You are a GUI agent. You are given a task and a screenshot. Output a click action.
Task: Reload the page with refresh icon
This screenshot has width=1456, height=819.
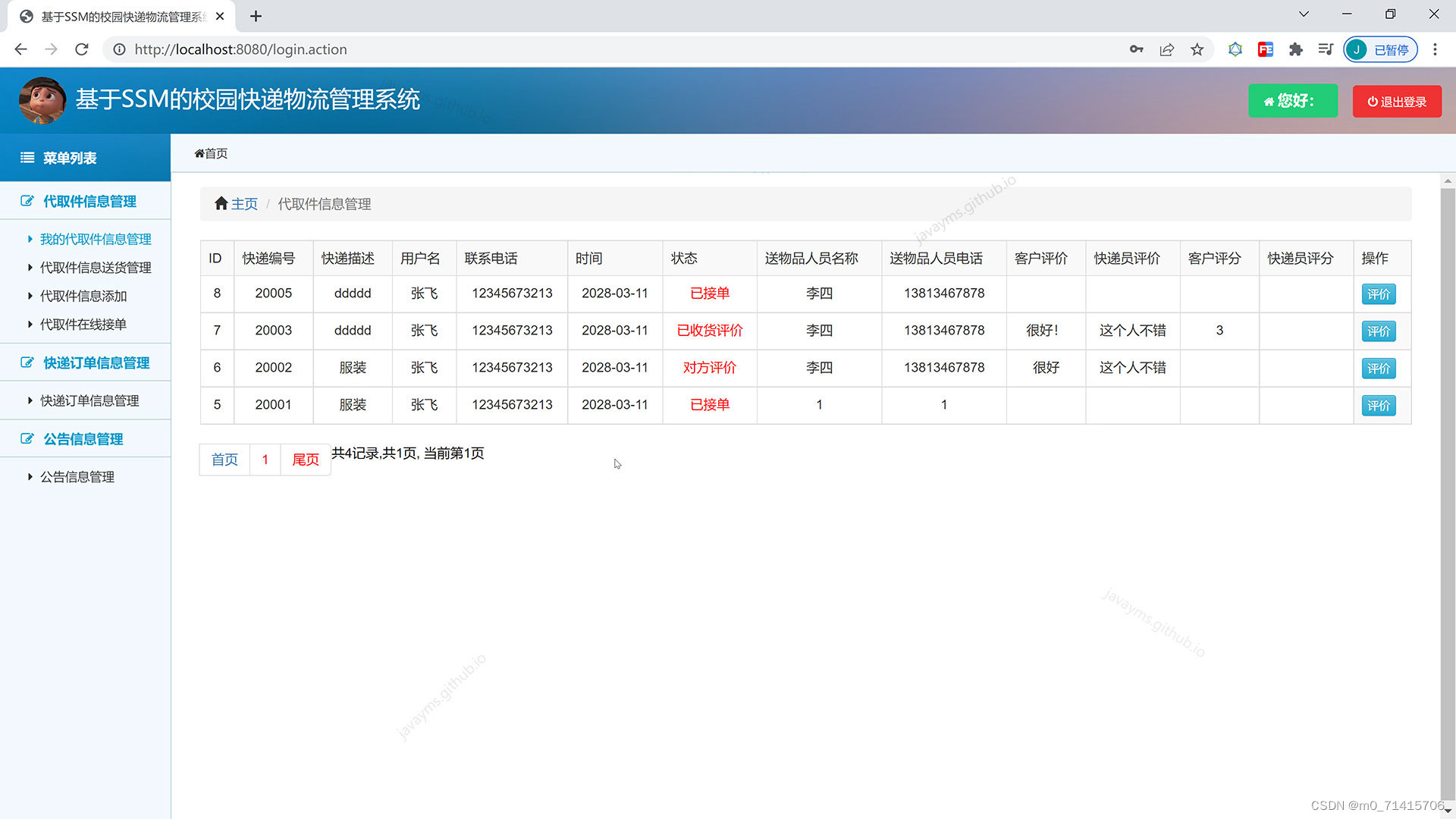[82, 49]
